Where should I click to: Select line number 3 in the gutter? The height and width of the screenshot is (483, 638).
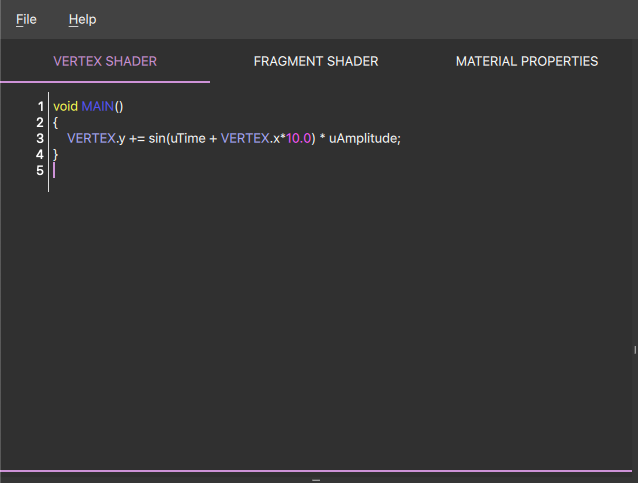coord(40,138)
